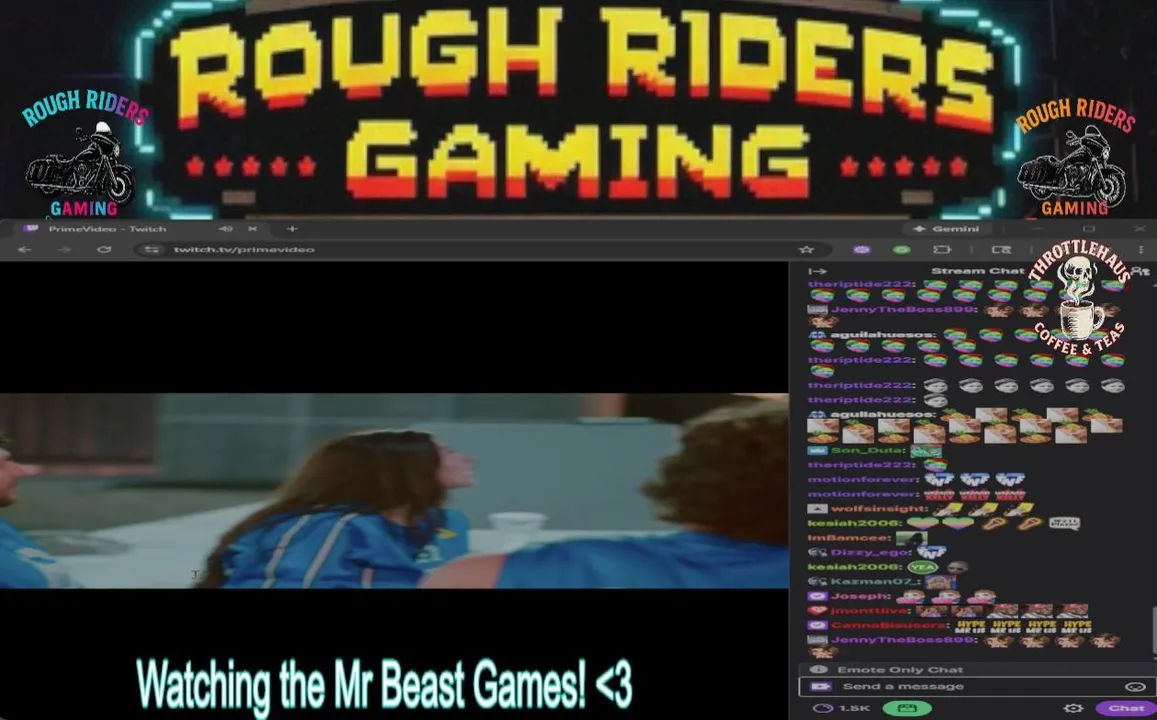Click the Stream Chat heading
Image resolution: width=1157 pixels, height=720 pixels.
click(978, 271)
